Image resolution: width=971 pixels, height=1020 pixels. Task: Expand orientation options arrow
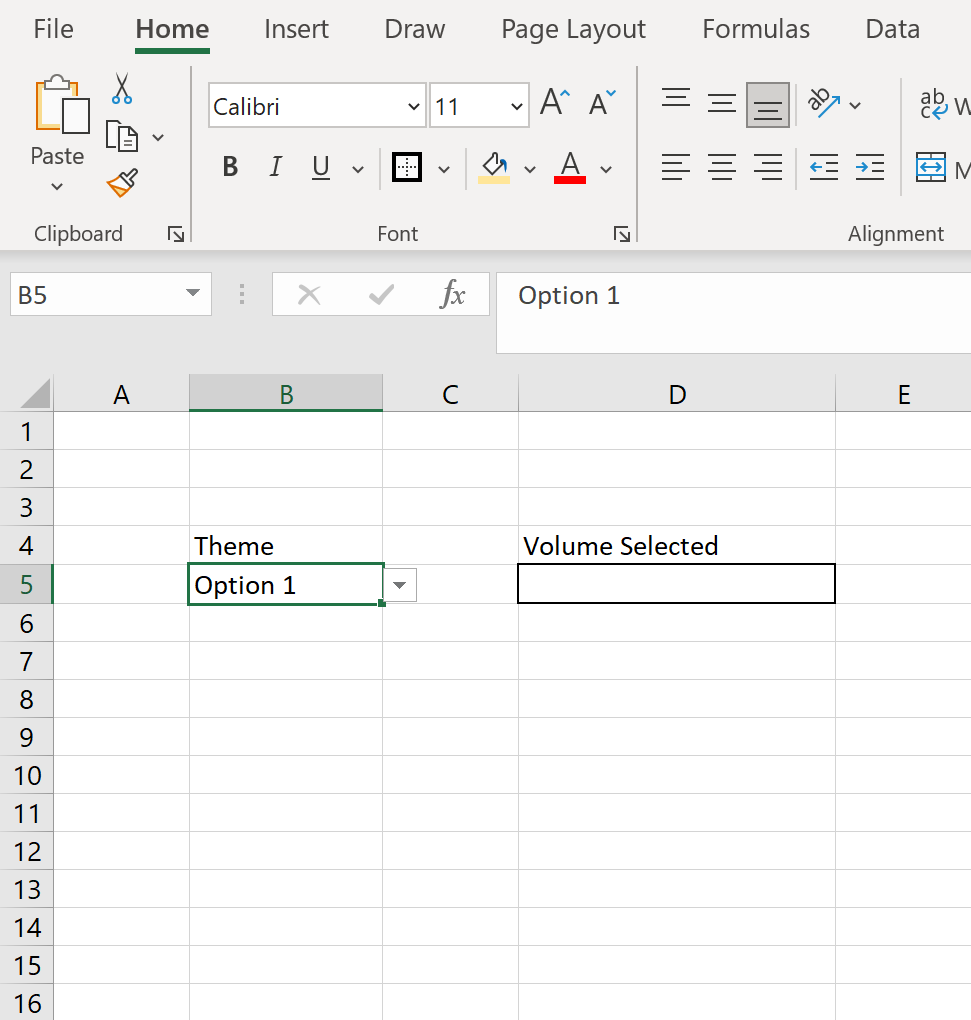[855, 105]
